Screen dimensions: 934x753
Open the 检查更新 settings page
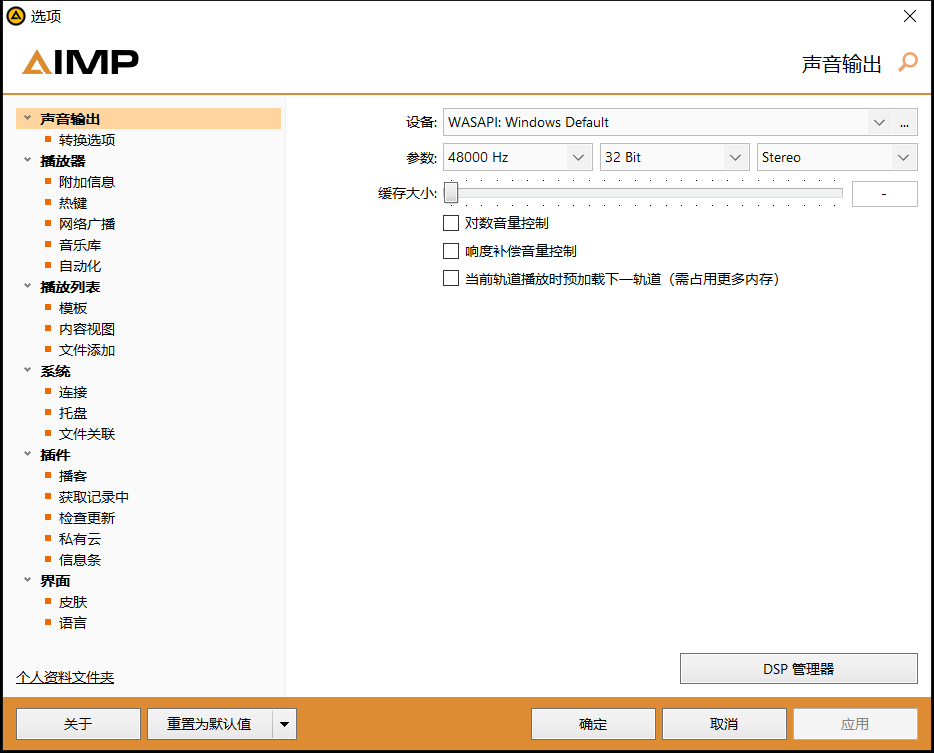click(x=87, y=518)
